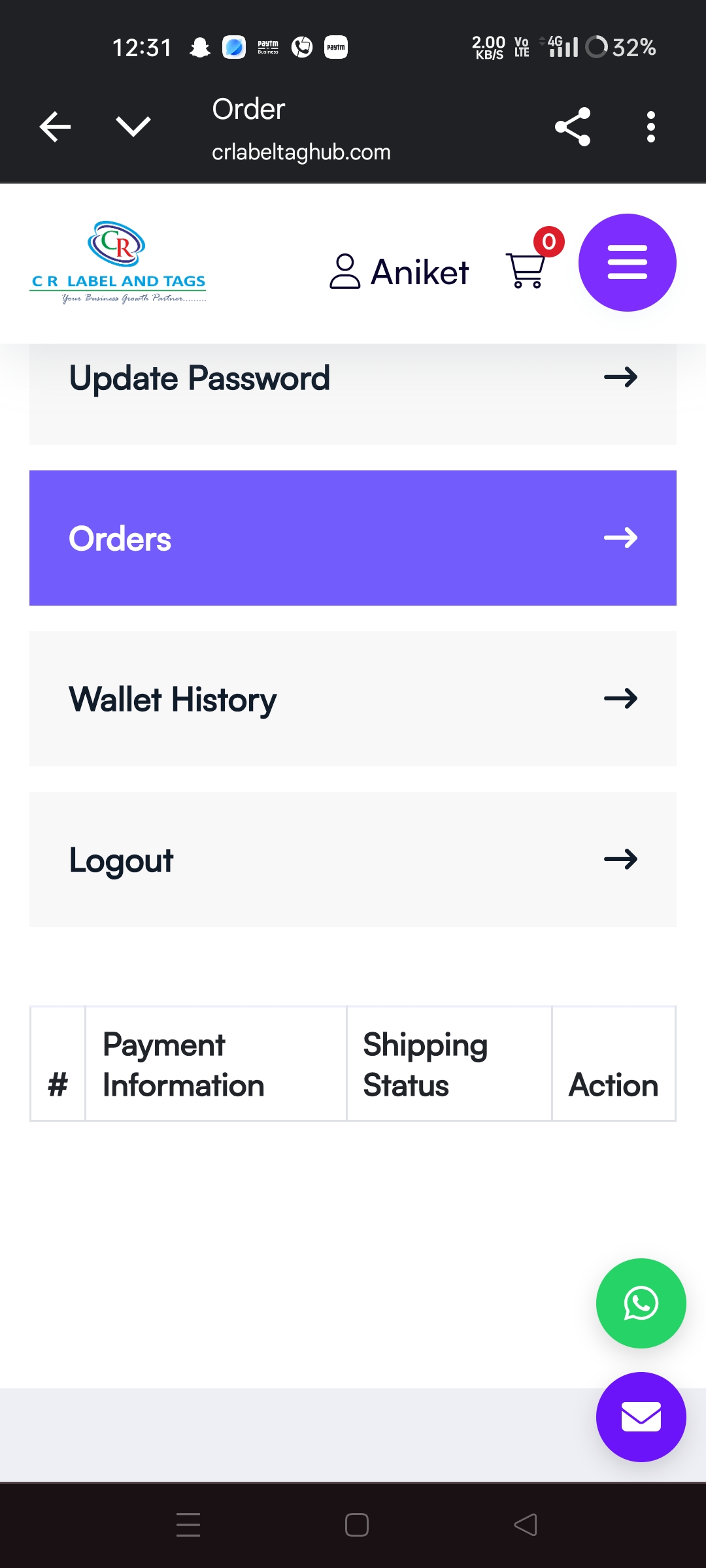
Task: Open the shopping cart
Action: tap(526, 269)
